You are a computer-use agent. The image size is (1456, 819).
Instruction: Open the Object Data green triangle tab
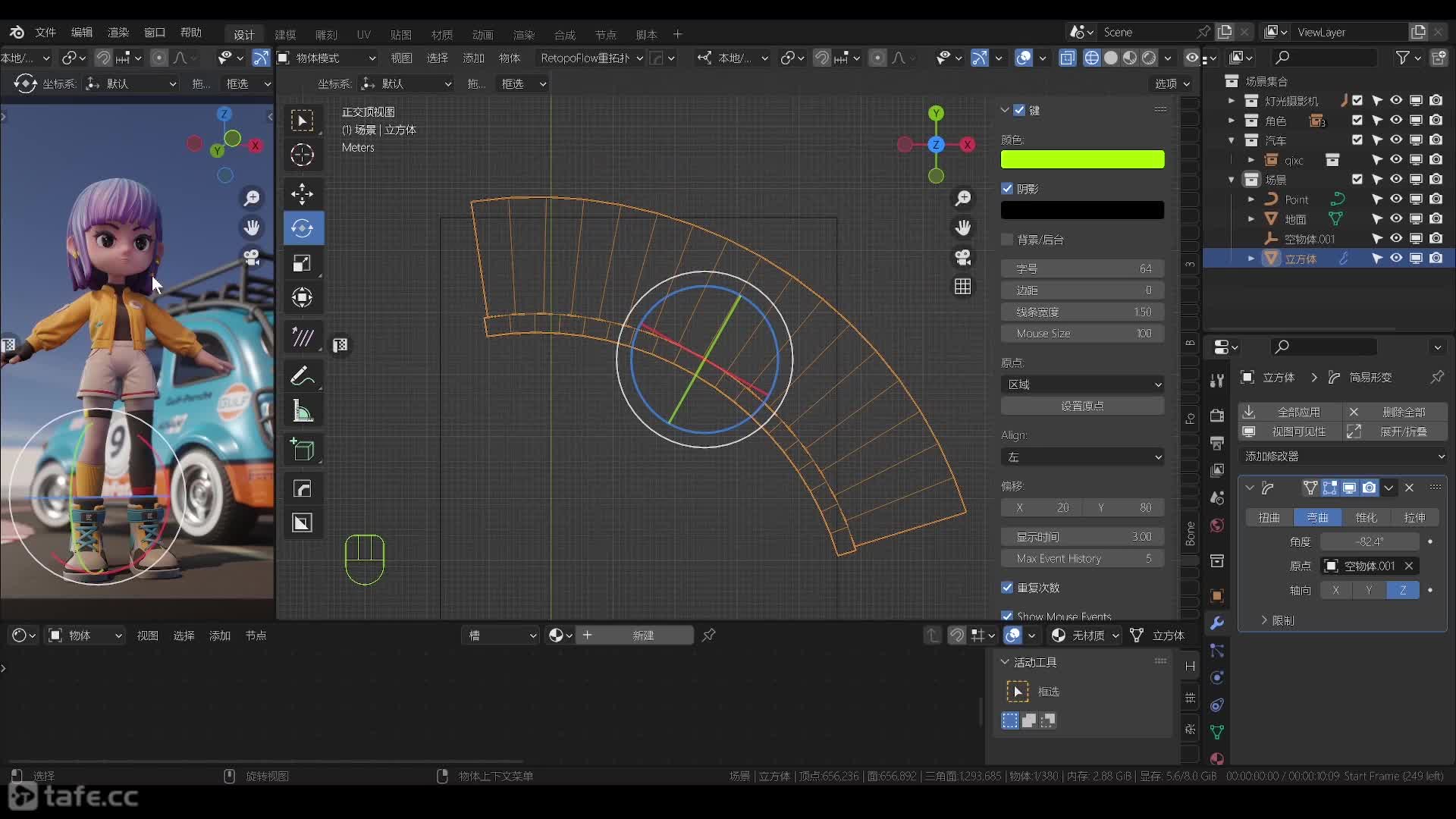click(1217, 732)
